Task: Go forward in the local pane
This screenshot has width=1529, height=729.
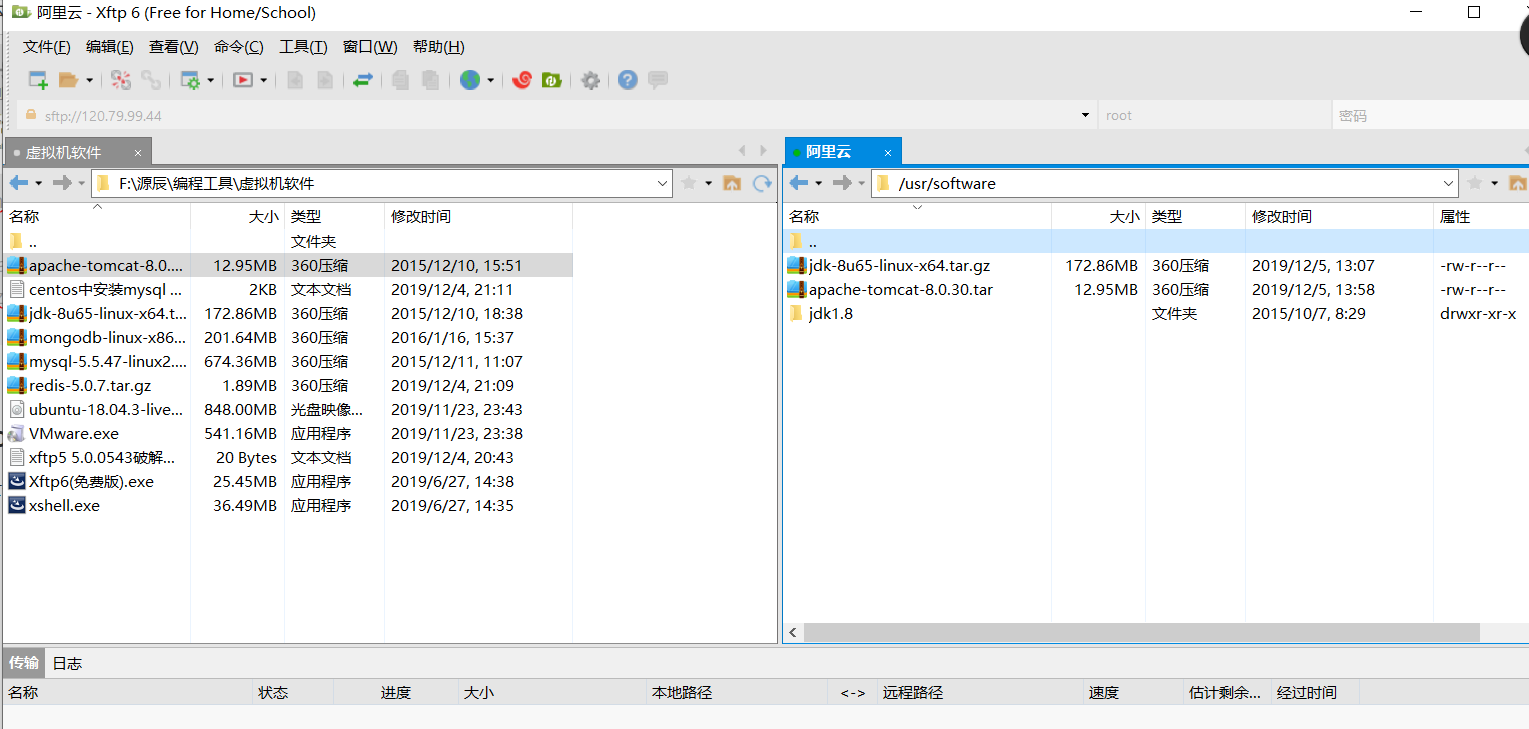Action: point(62,183)
